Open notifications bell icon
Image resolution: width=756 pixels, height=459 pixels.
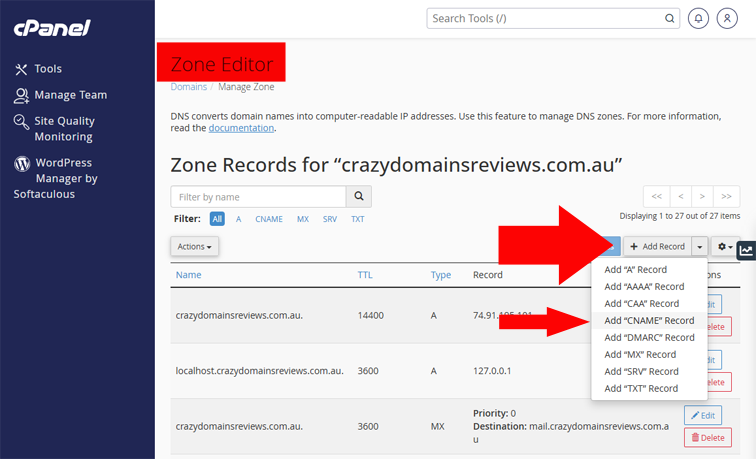click(x=698, y=18)
